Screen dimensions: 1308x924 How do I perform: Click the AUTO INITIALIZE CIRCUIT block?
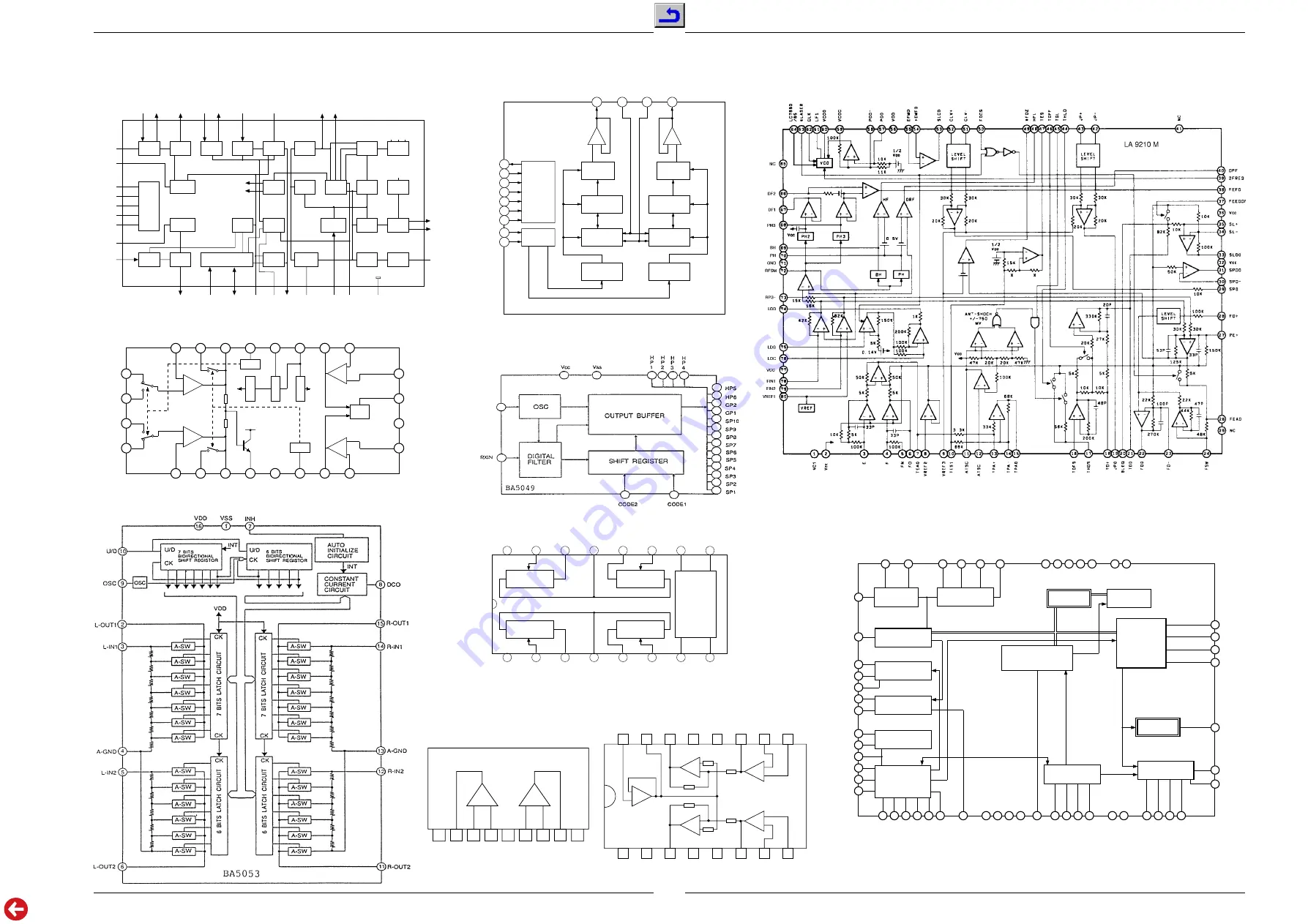pyautogui.click(x=342, y=550)
